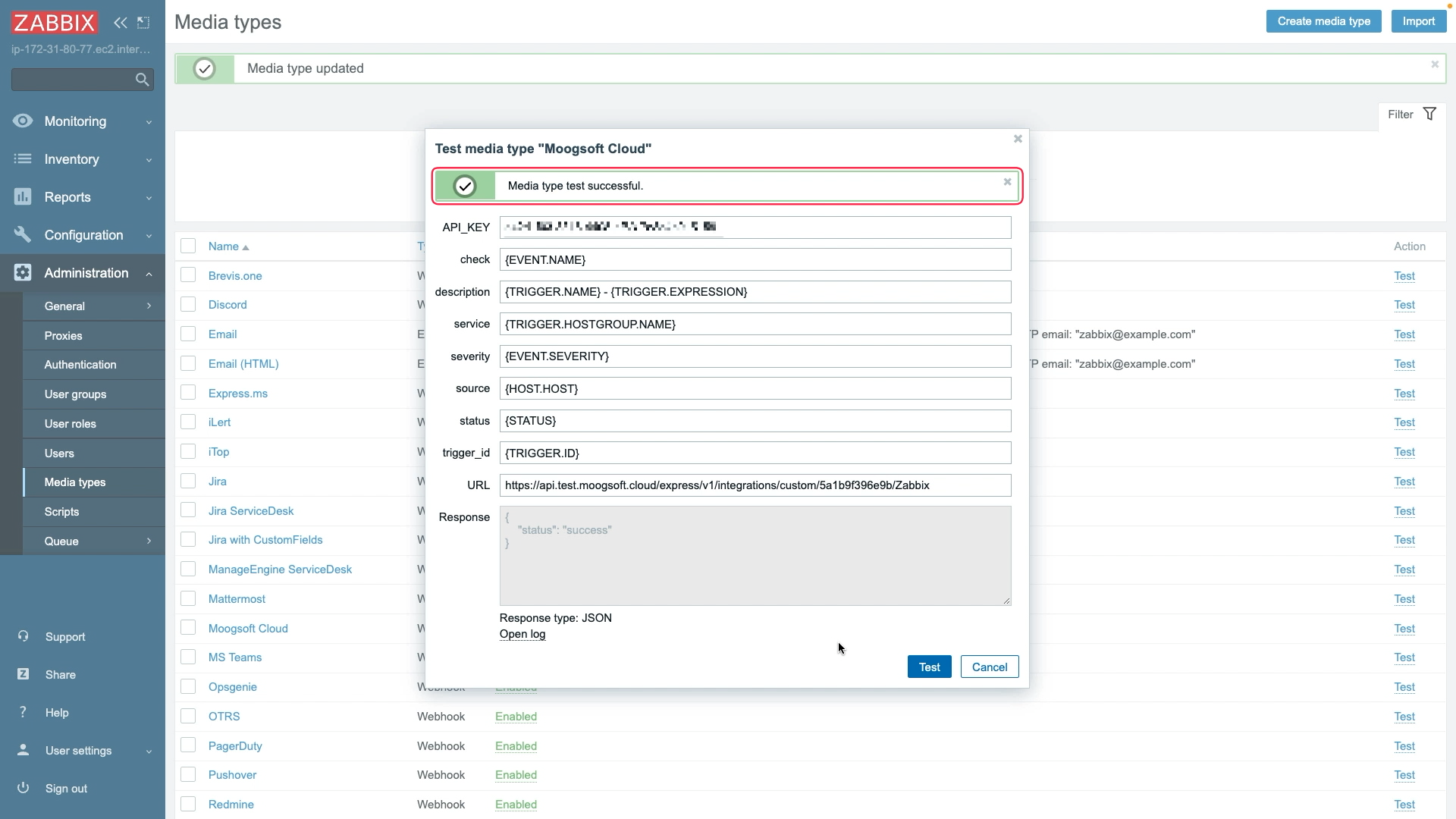Click the Support headset icon
Image resolution: width=1456 pixels, height=819 pixels.
coord(24,636)
